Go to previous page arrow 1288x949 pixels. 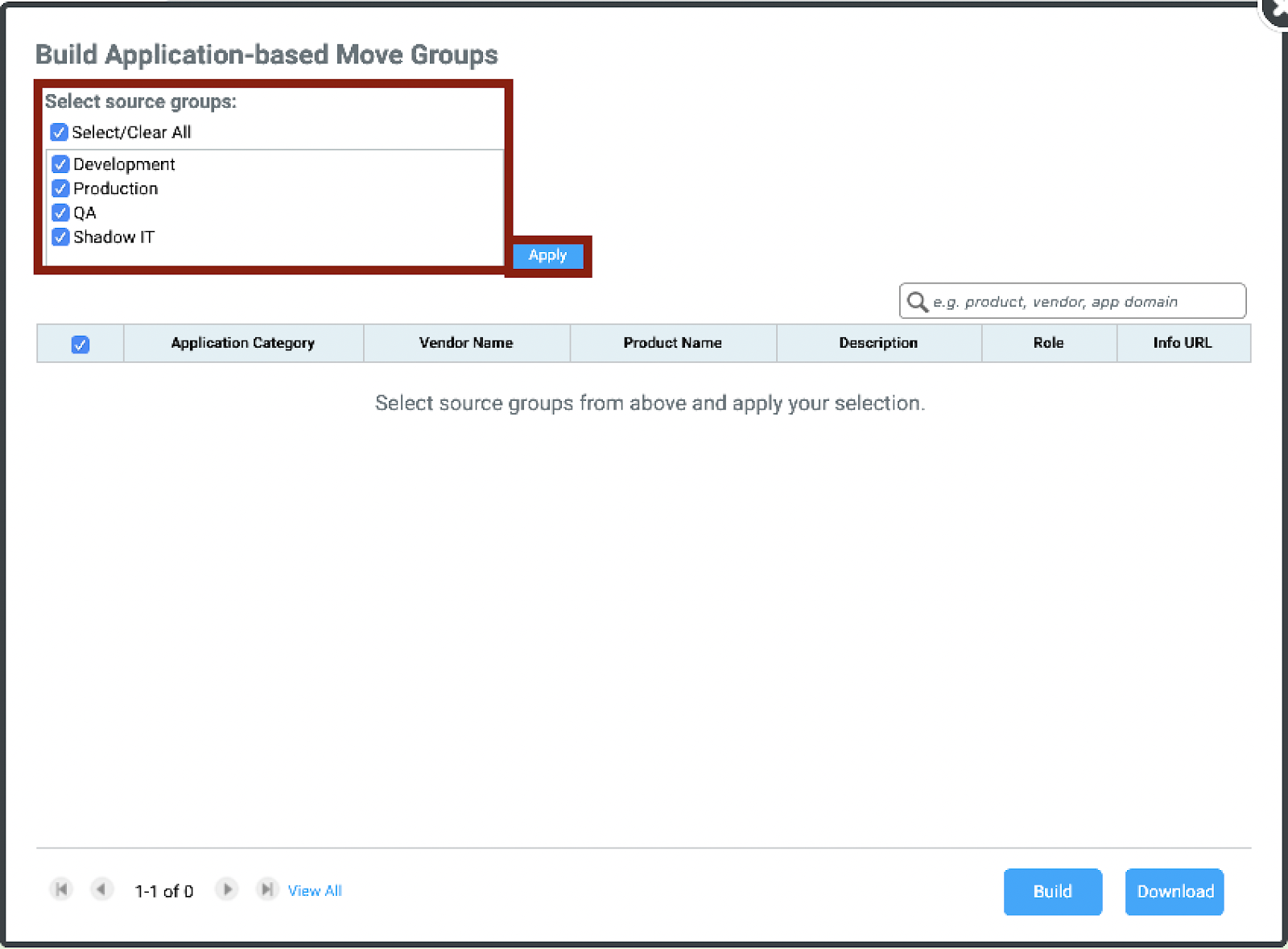[101, 889]
